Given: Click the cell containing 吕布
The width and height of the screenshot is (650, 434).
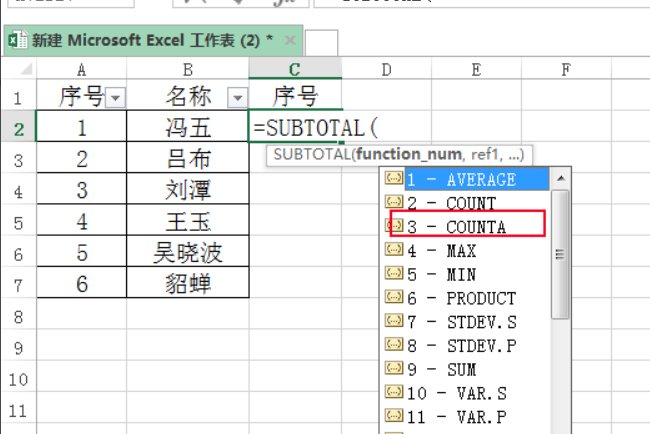Looking at the screenshot, I should pos(187,158).
